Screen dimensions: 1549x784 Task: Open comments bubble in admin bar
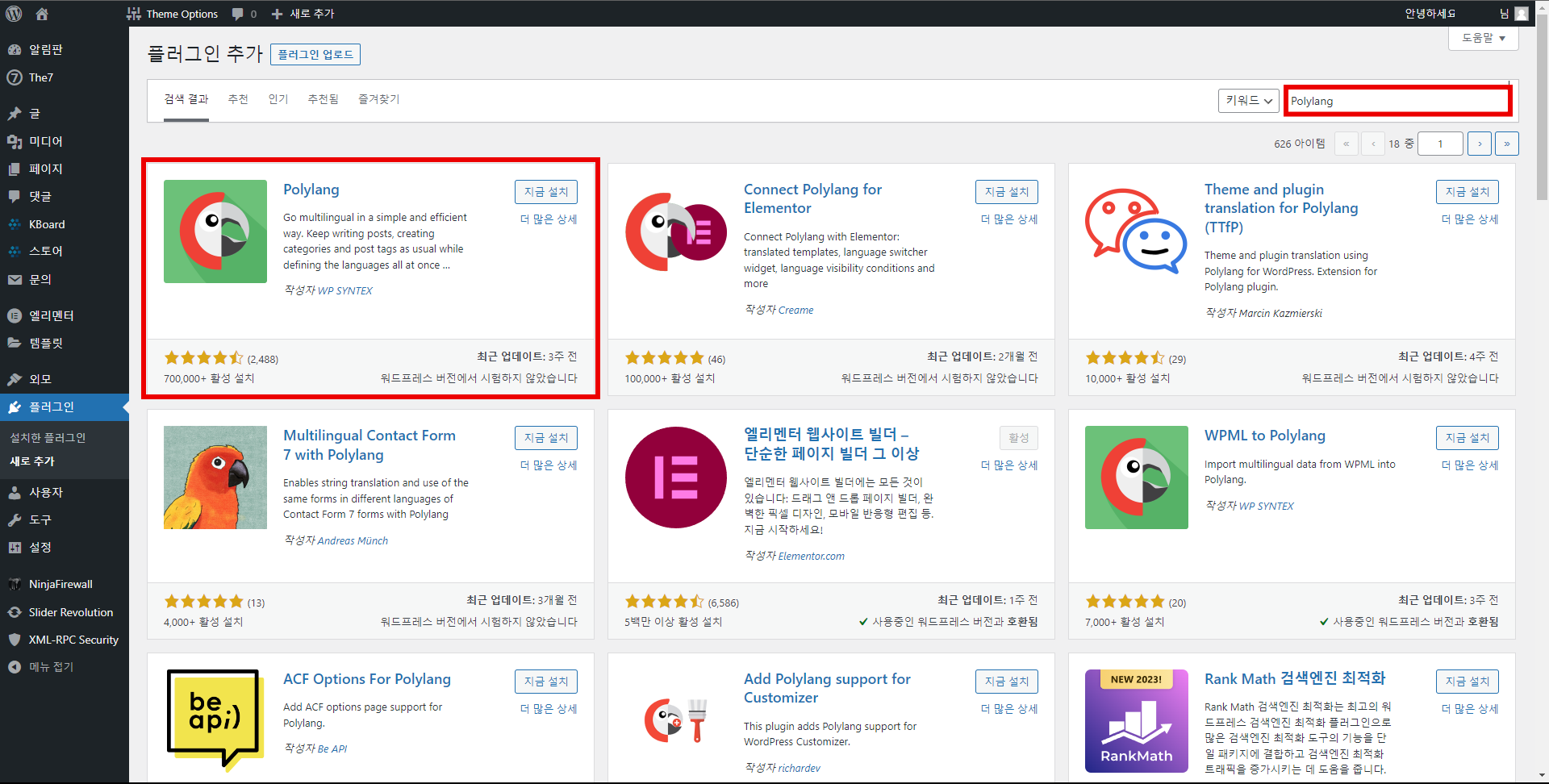244,14
